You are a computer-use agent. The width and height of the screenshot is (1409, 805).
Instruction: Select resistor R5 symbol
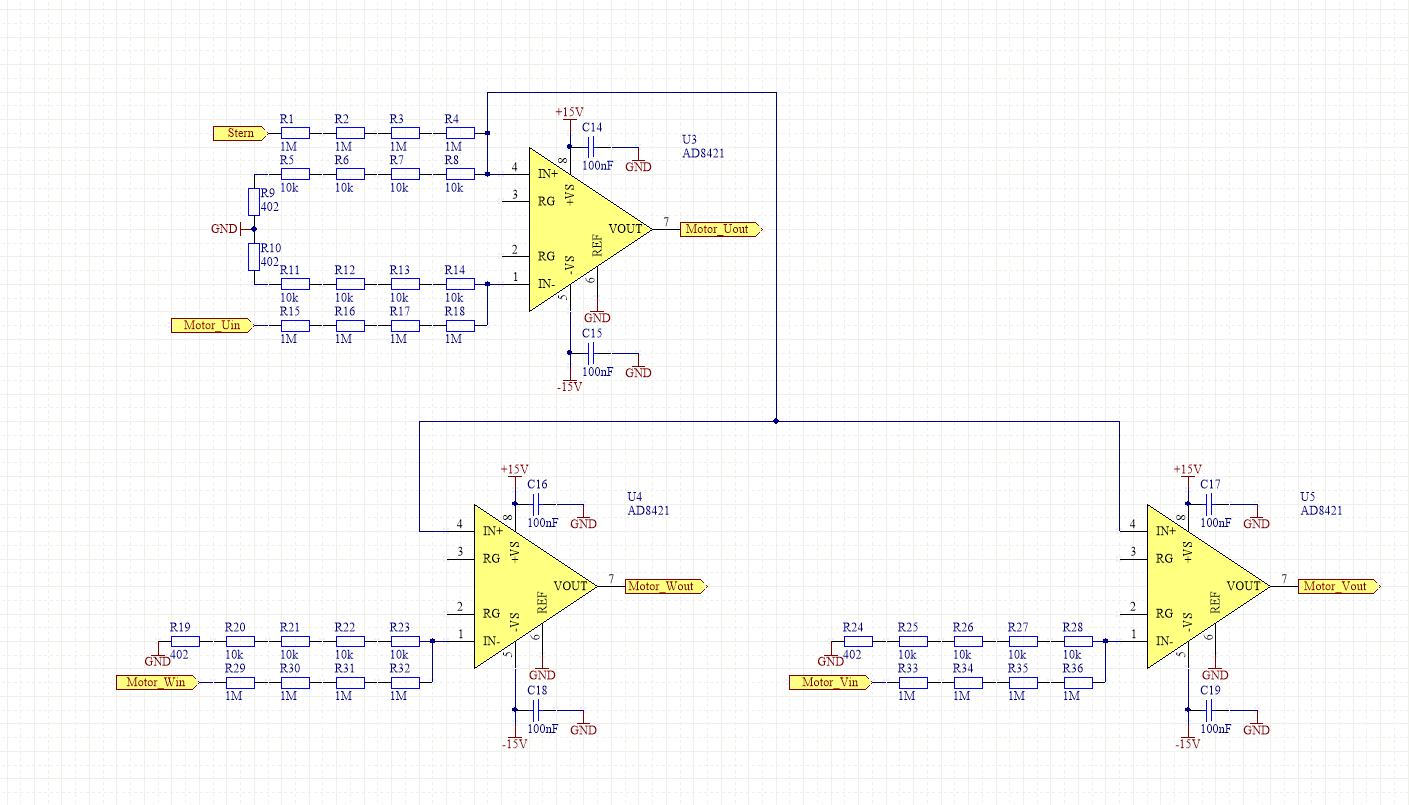click(x=295, y=174)
